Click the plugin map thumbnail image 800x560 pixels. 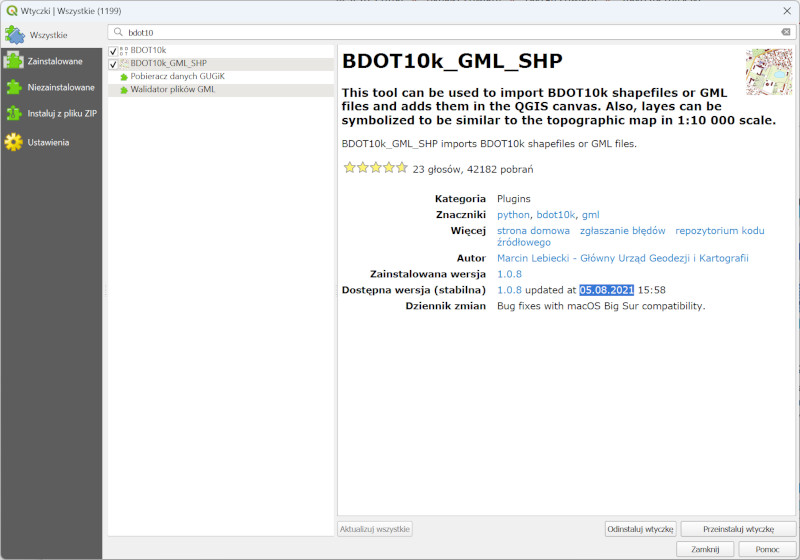[769, 72]
